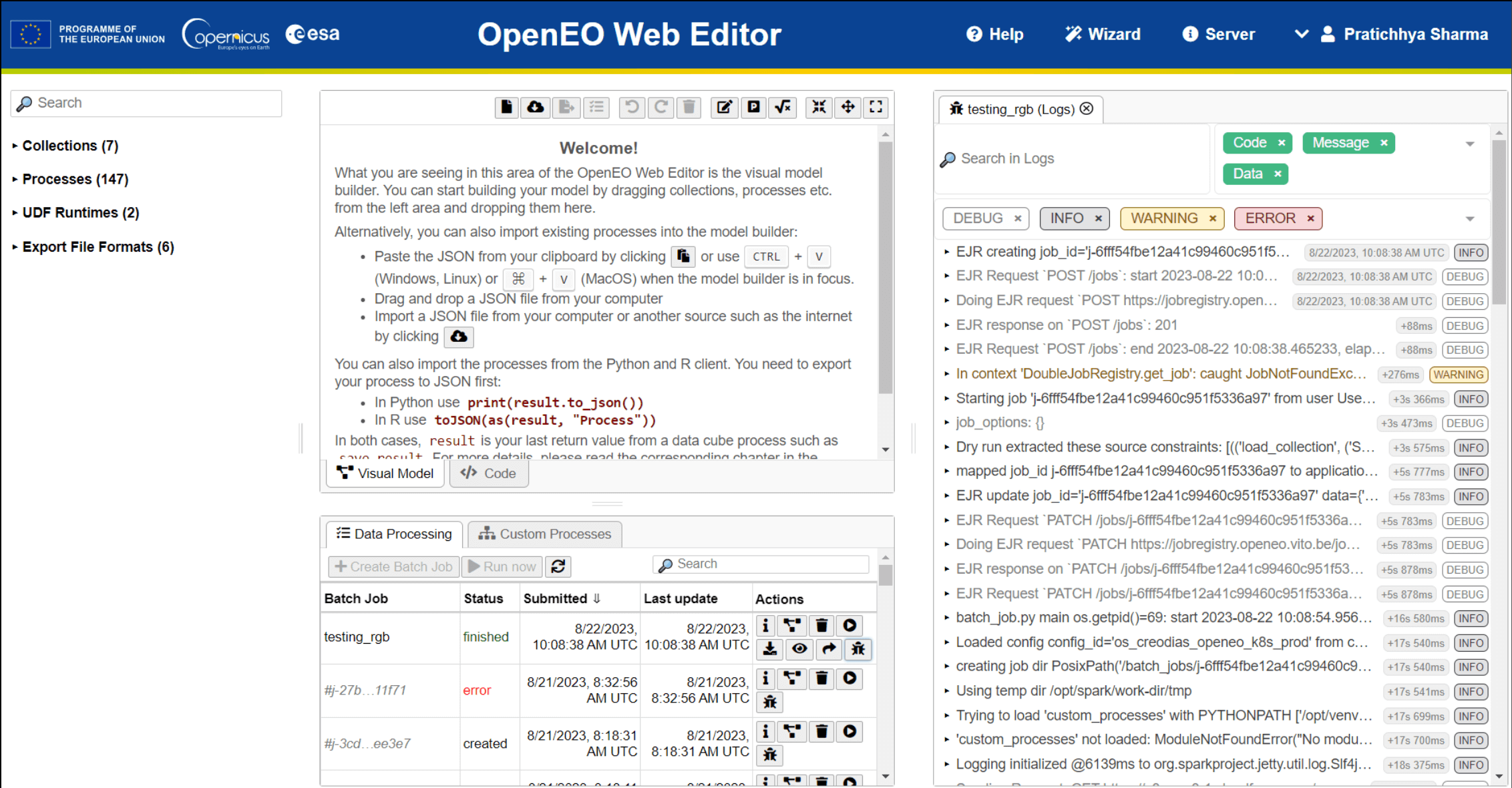Click the four-way move arrows icon in toolbar

[847, 107]
